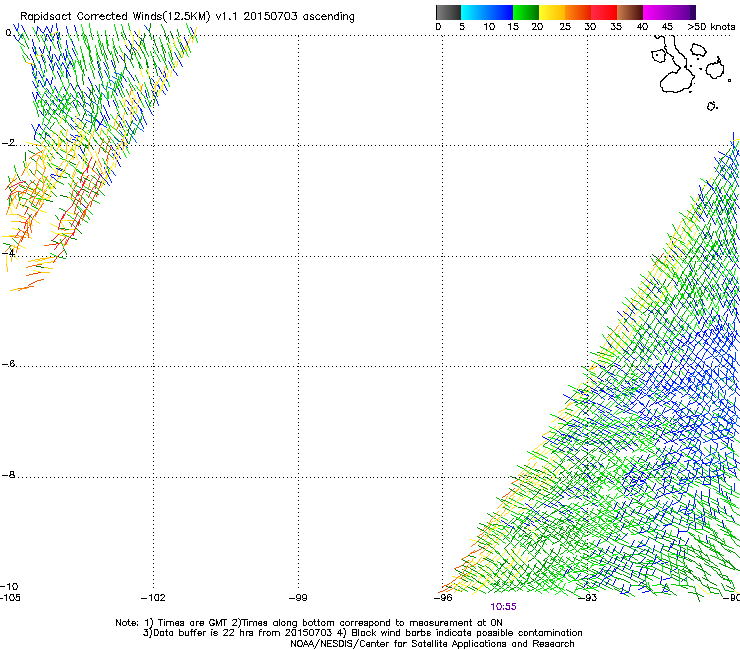Image resolution: width=740 pixels, height=650 pixels.
Task: Click the '25' legend tick label
Action: point(565,27)
